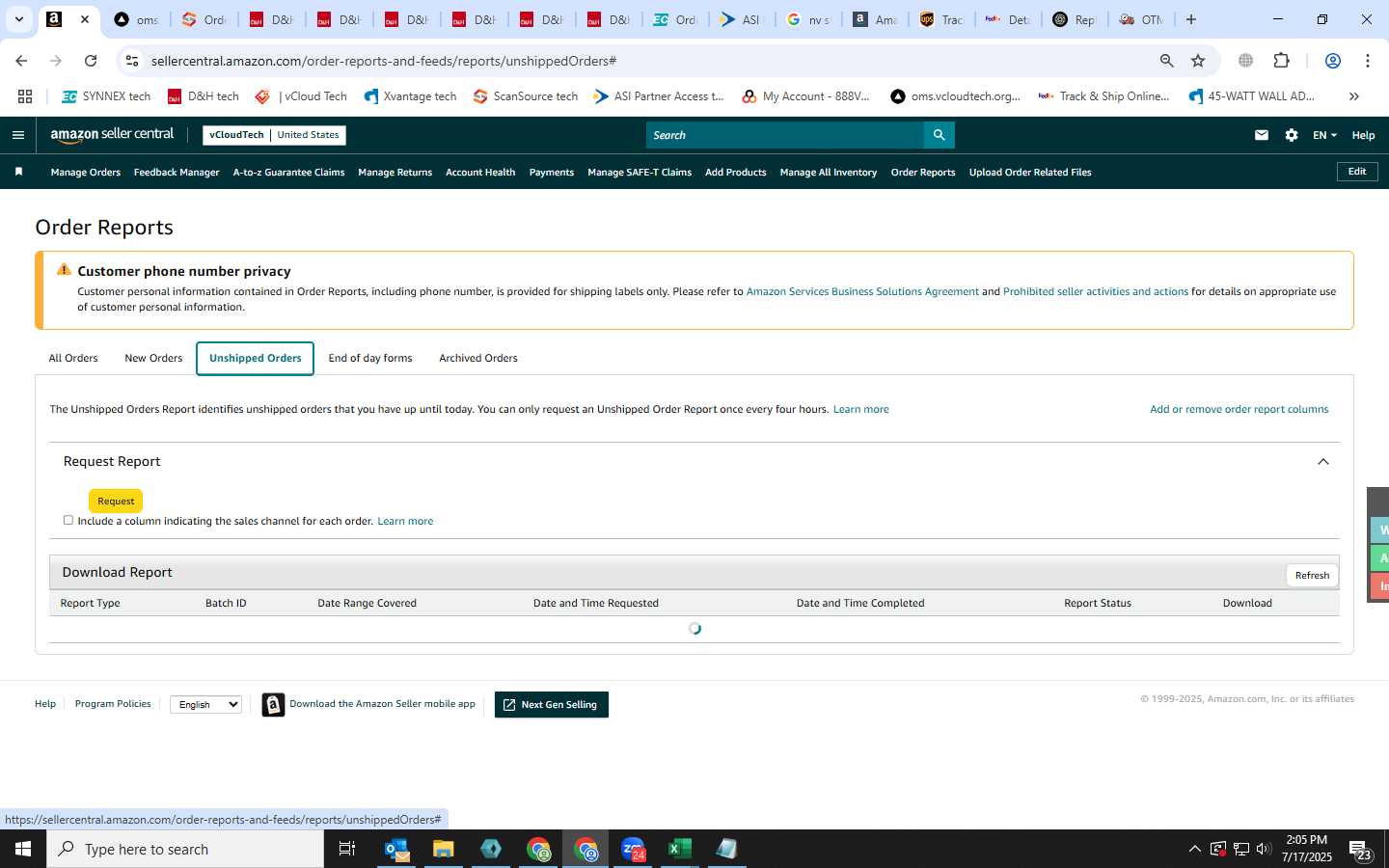Open Excel from the taskbar

click(x=679, y=849)
